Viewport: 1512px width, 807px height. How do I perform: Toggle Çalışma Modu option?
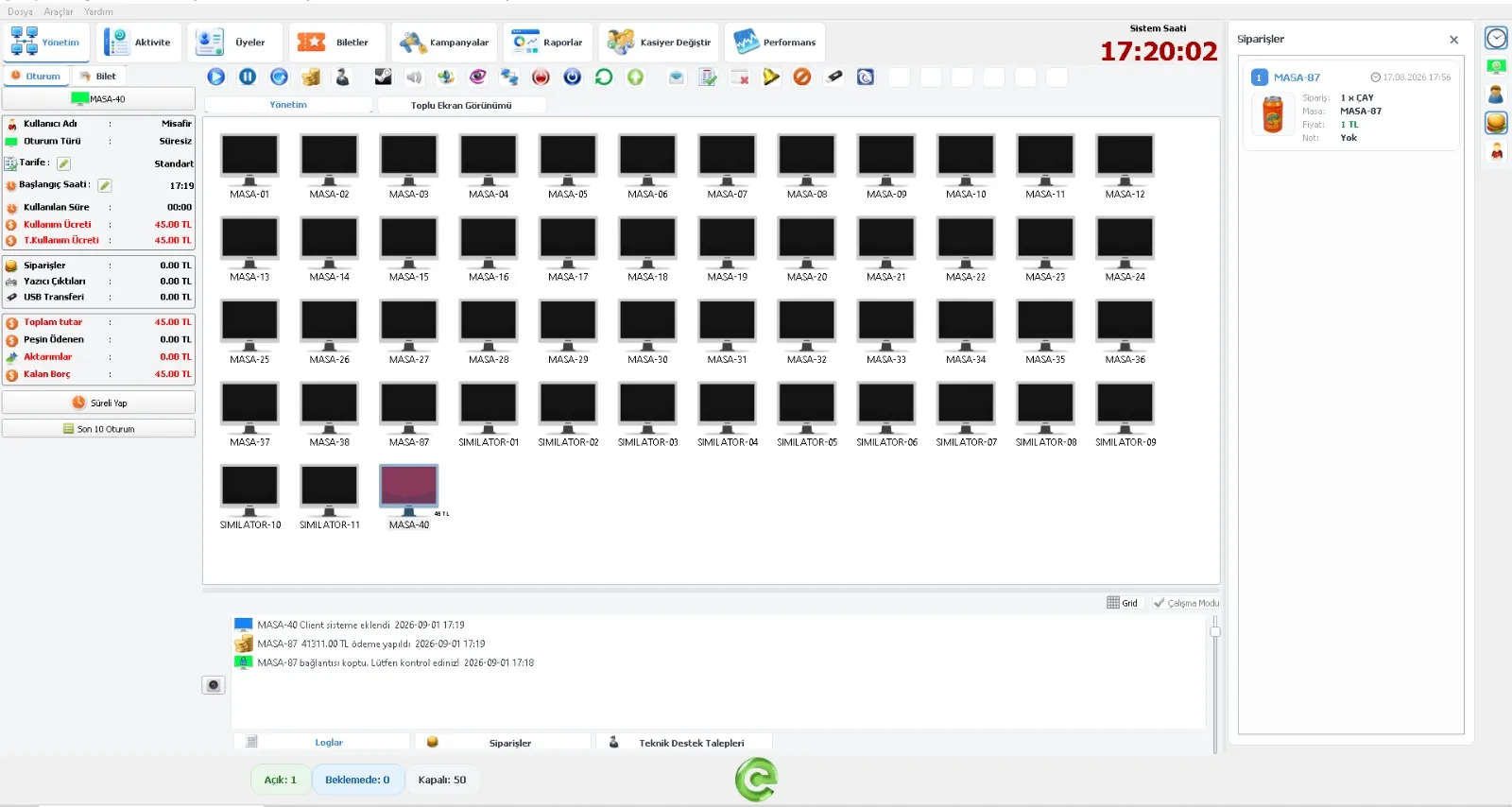coord(1186,603)
